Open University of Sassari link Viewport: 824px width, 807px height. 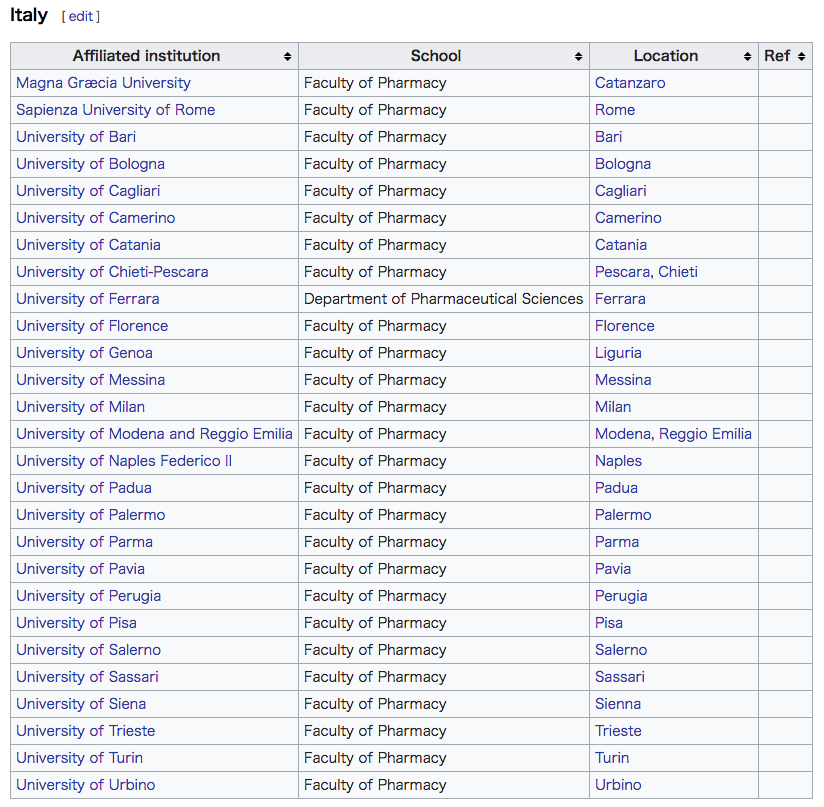coord(87,677)
